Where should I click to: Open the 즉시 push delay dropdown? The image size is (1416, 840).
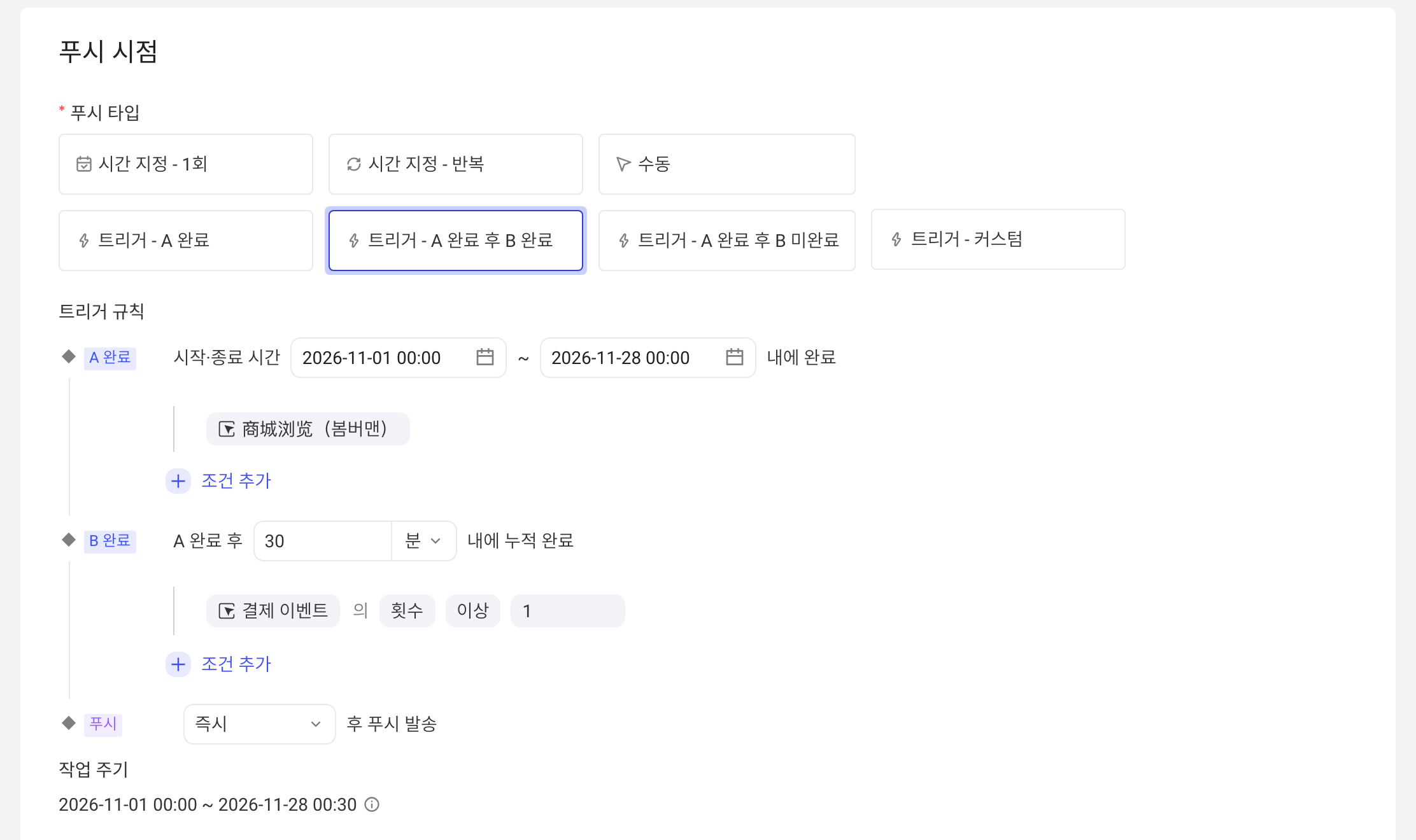tap(259, 724)
